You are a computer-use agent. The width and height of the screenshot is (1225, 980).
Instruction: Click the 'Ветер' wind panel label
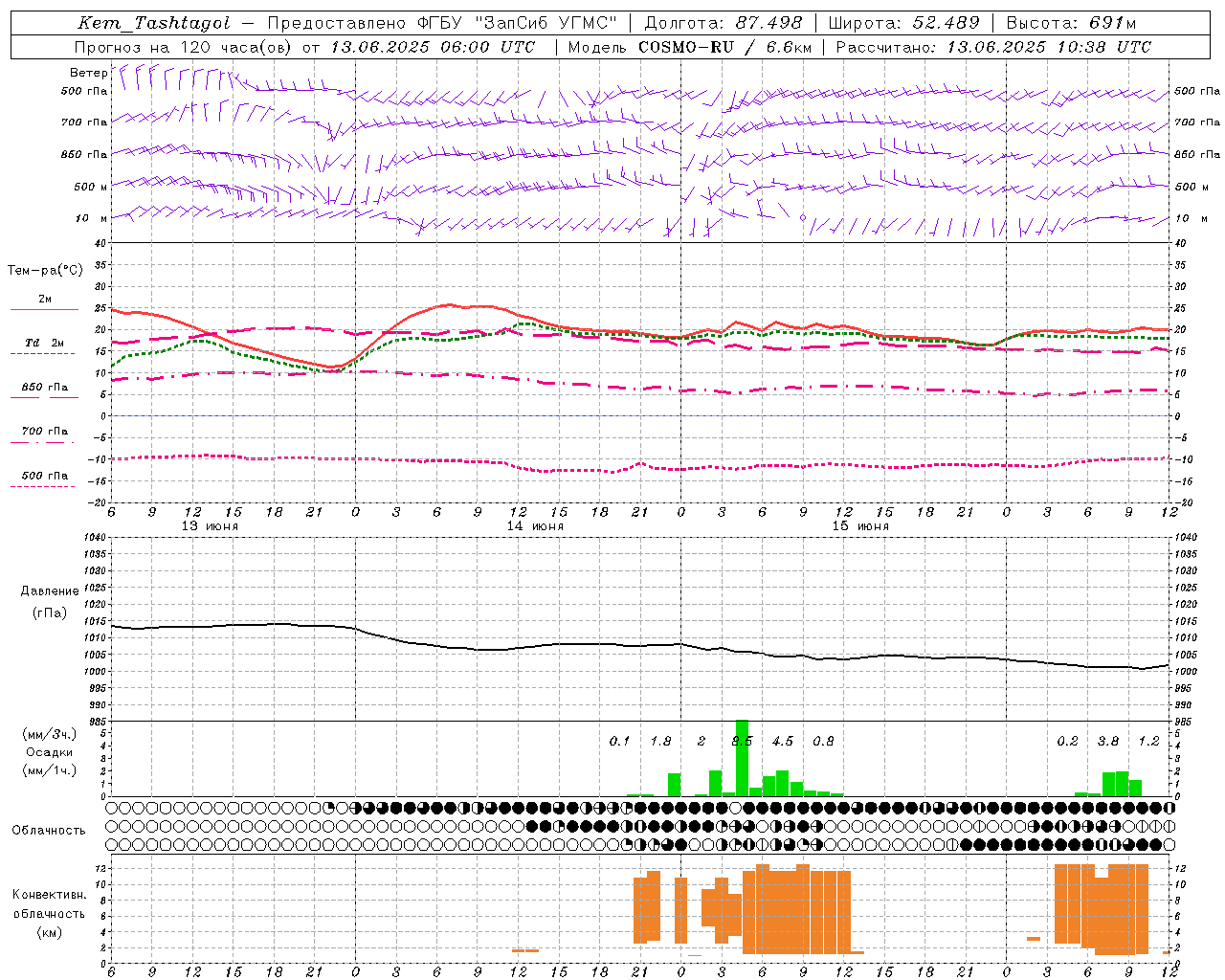[x=88, y=73]
